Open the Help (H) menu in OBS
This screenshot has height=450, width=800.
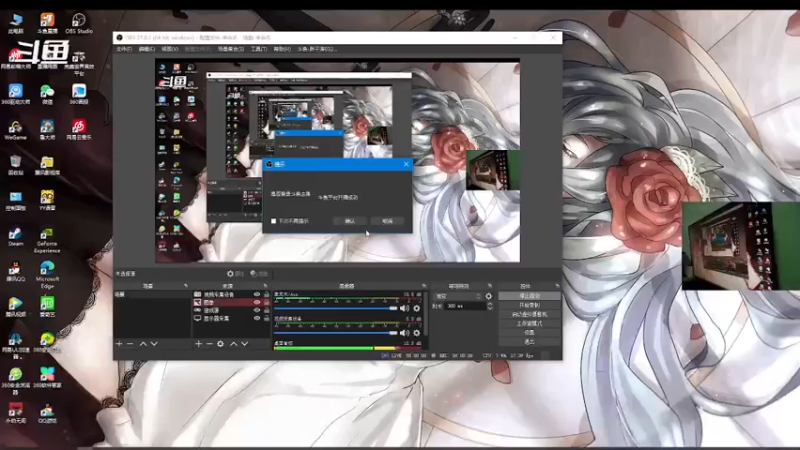coord(282,49)
